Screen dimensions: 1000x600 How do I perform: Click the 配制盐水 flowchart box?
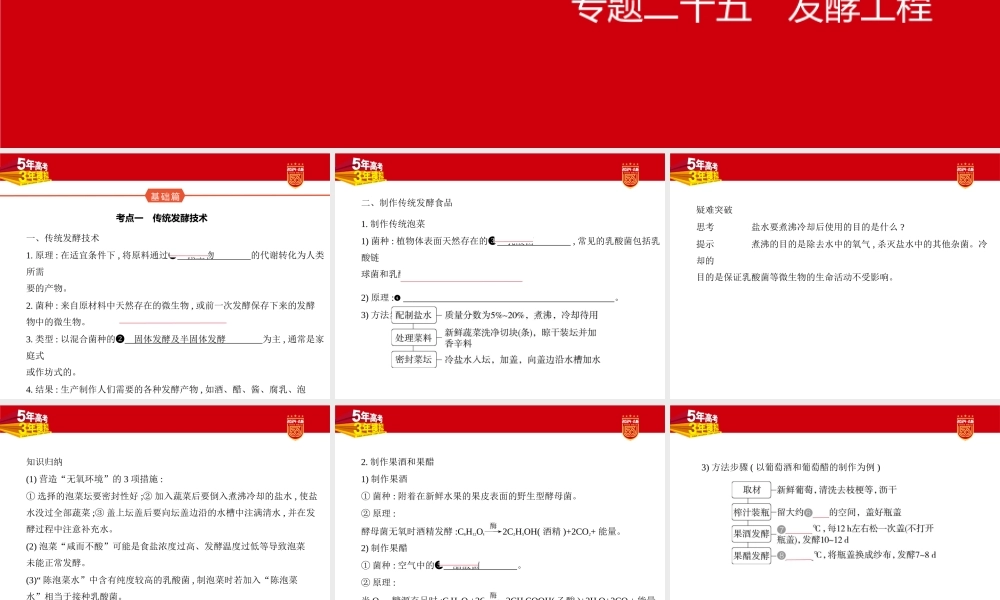pyautogui.click(x=414, y=314)
